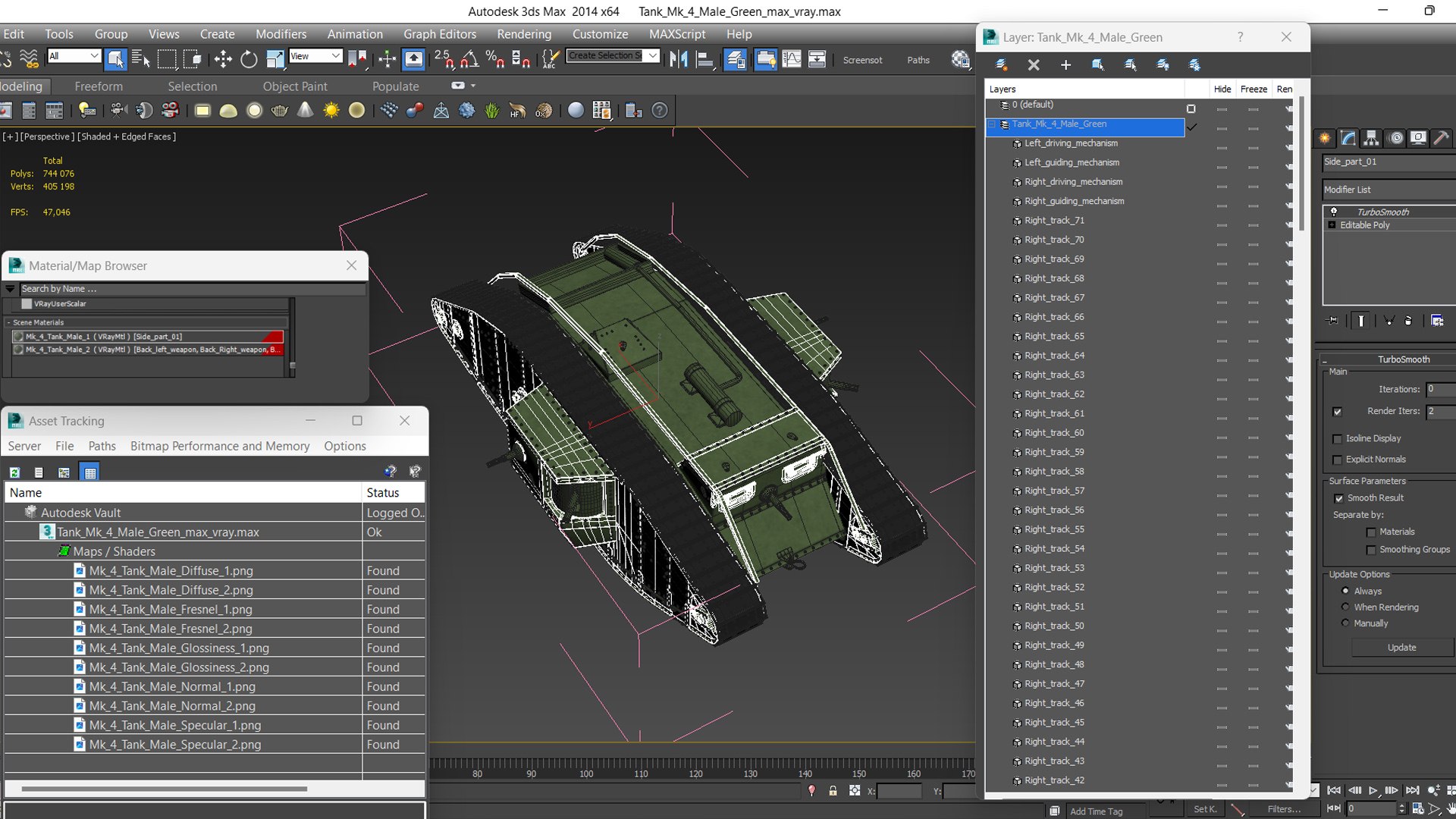
Task: Click Mk_4_Tank_Male_1 material swatch
Action: tap(18, 337)
